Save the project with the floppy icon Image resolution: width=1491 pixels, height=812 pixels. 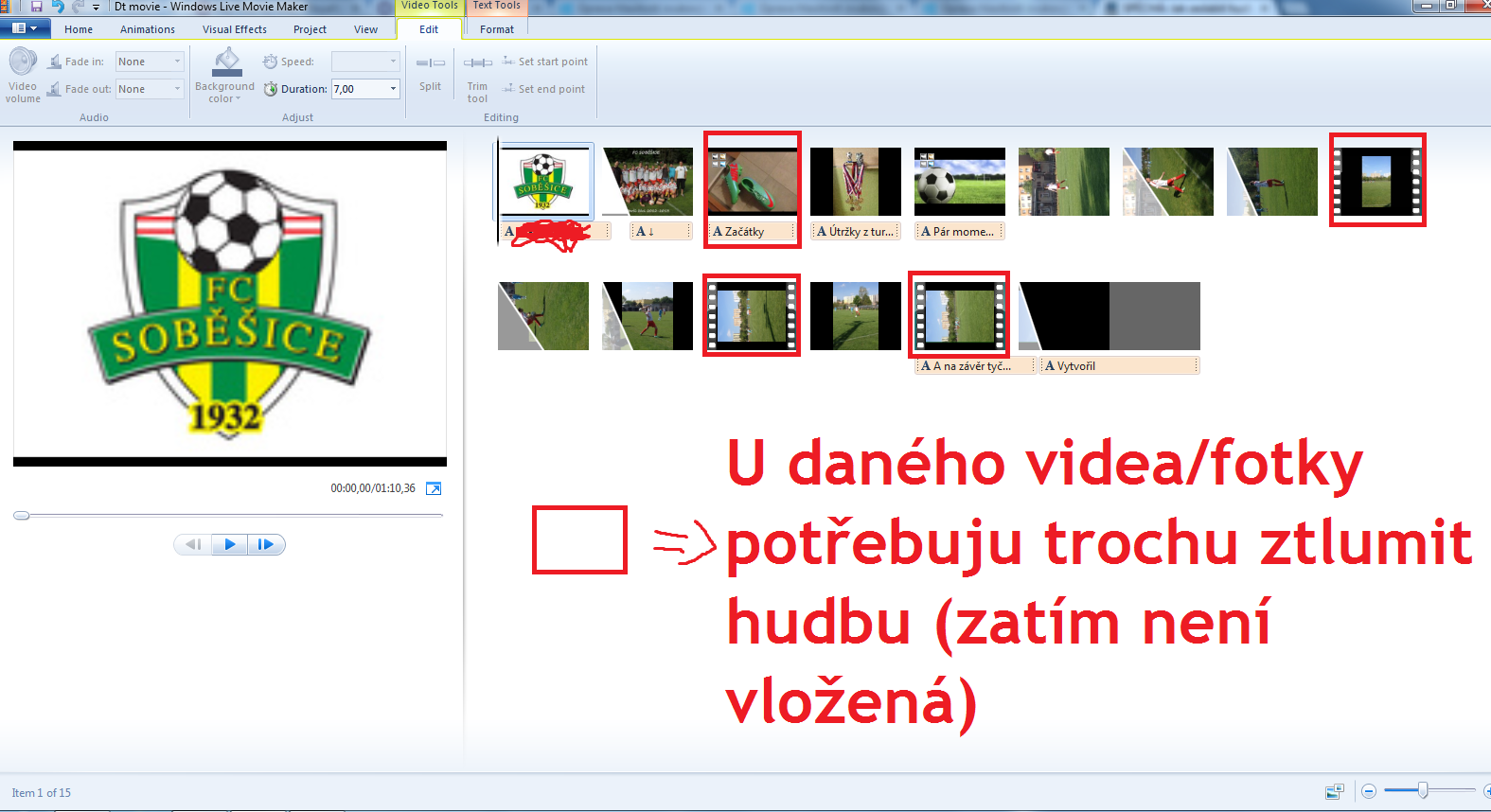[x=36, y=6]
